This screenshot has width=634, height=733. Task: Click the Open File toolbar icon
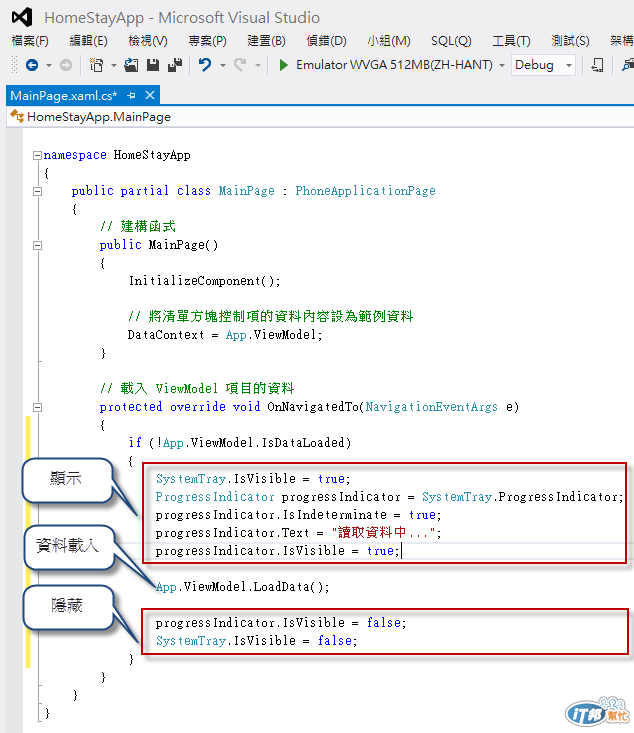click(x=131, y=65)
